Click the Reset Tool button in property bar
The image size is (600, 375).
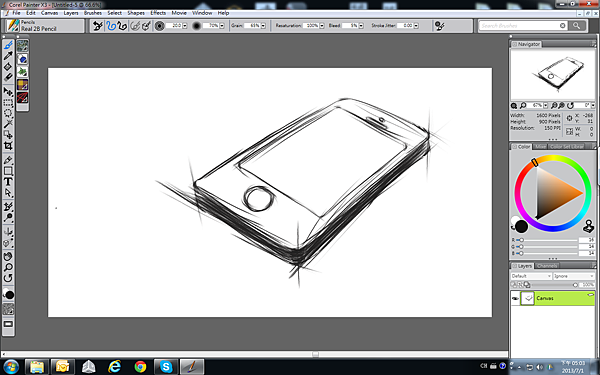[98, 26]
